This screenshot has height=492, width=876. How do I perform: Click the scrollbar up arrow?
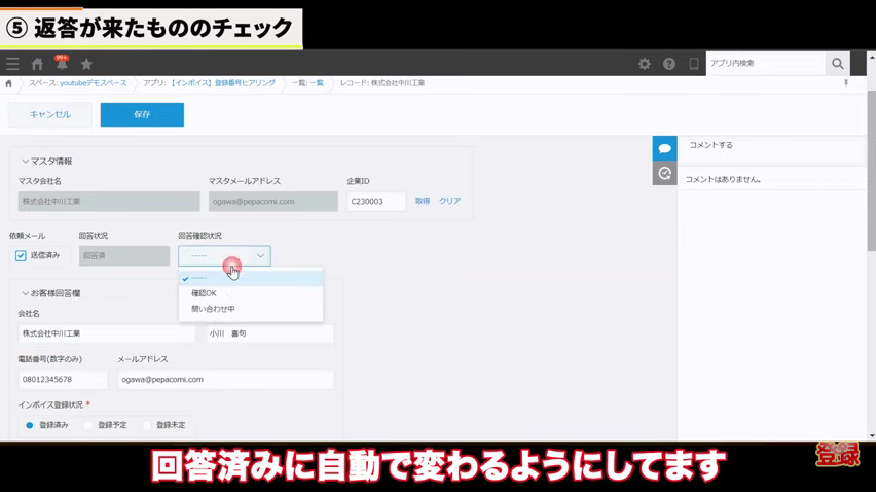(x=872, y=56)
